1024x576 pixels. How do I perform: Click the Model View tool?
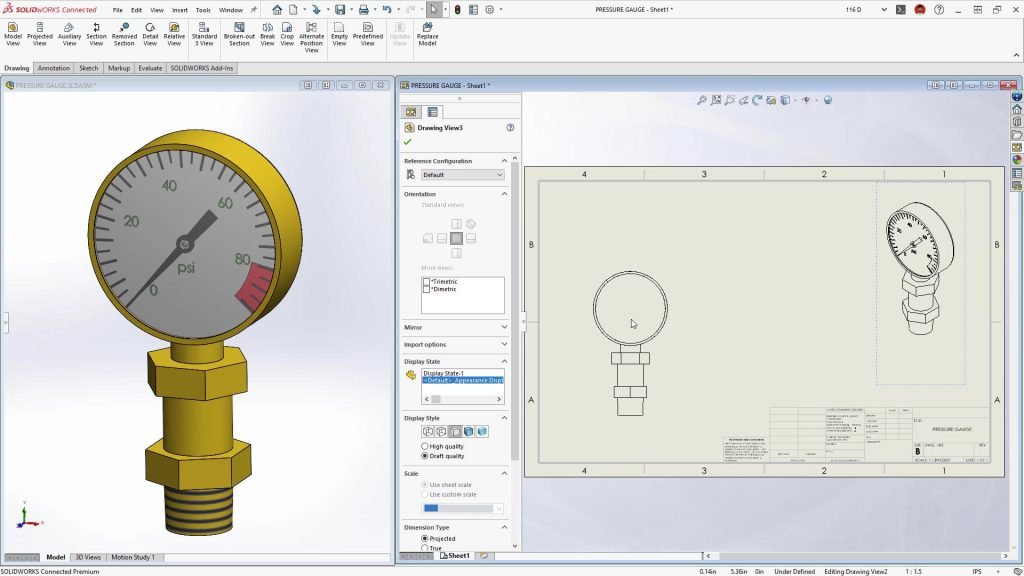13,34
